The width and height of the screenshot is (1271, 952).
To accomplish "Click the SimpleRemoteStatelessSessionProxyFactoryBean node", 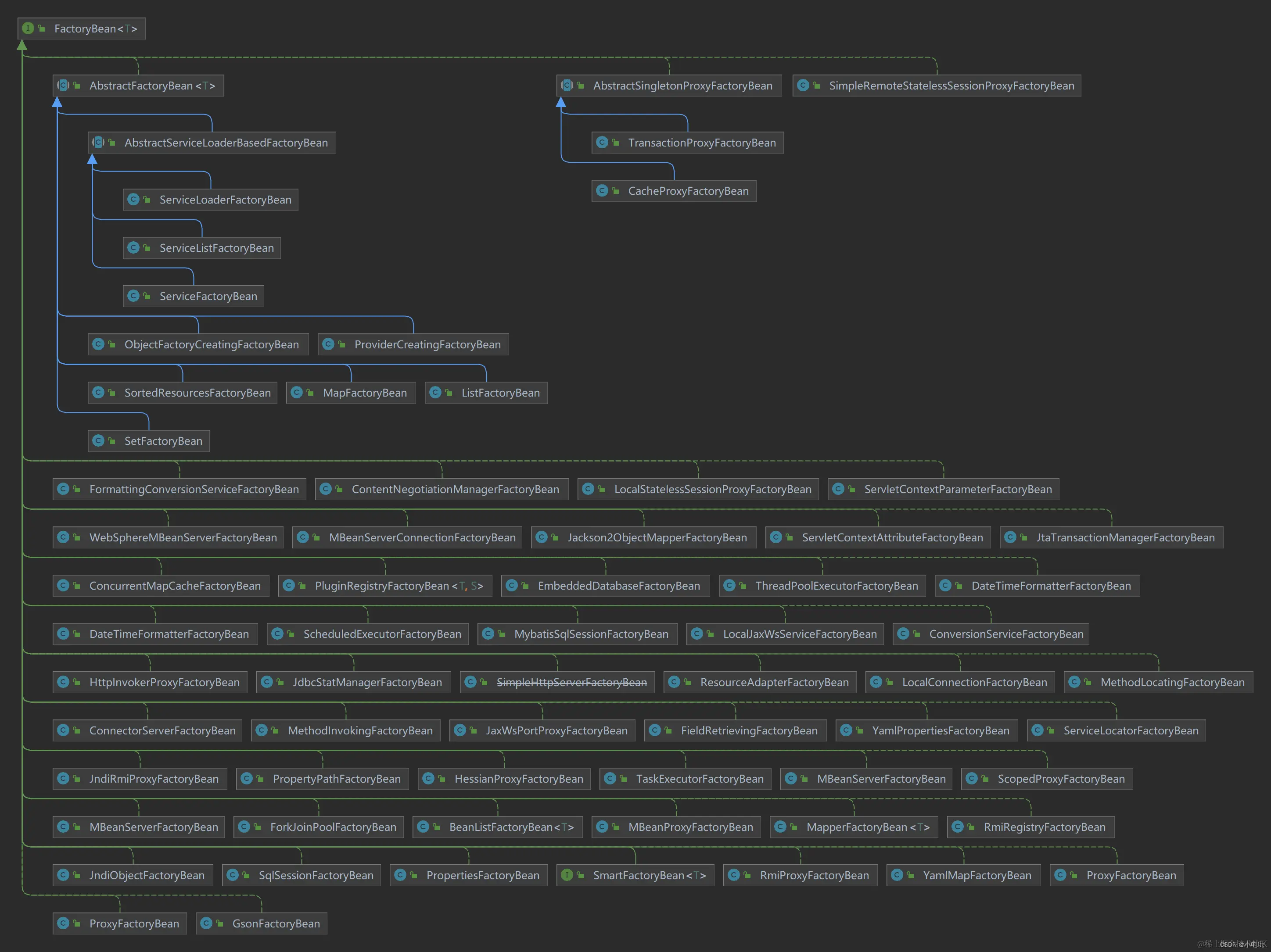I will point(951,86).
